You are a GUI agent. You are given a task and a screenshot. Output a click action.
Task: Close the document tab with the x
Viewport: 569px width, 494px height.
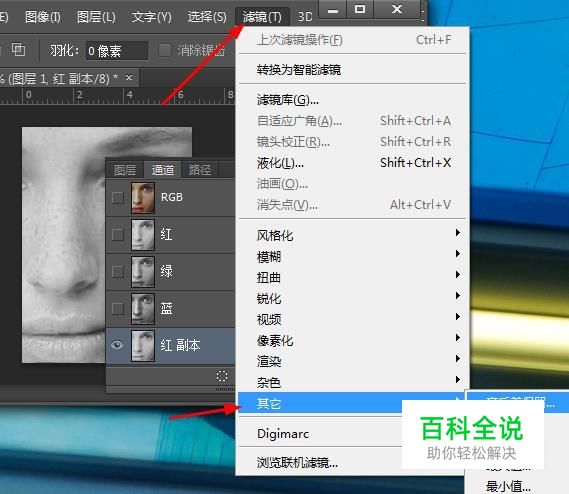coord(129,77)
